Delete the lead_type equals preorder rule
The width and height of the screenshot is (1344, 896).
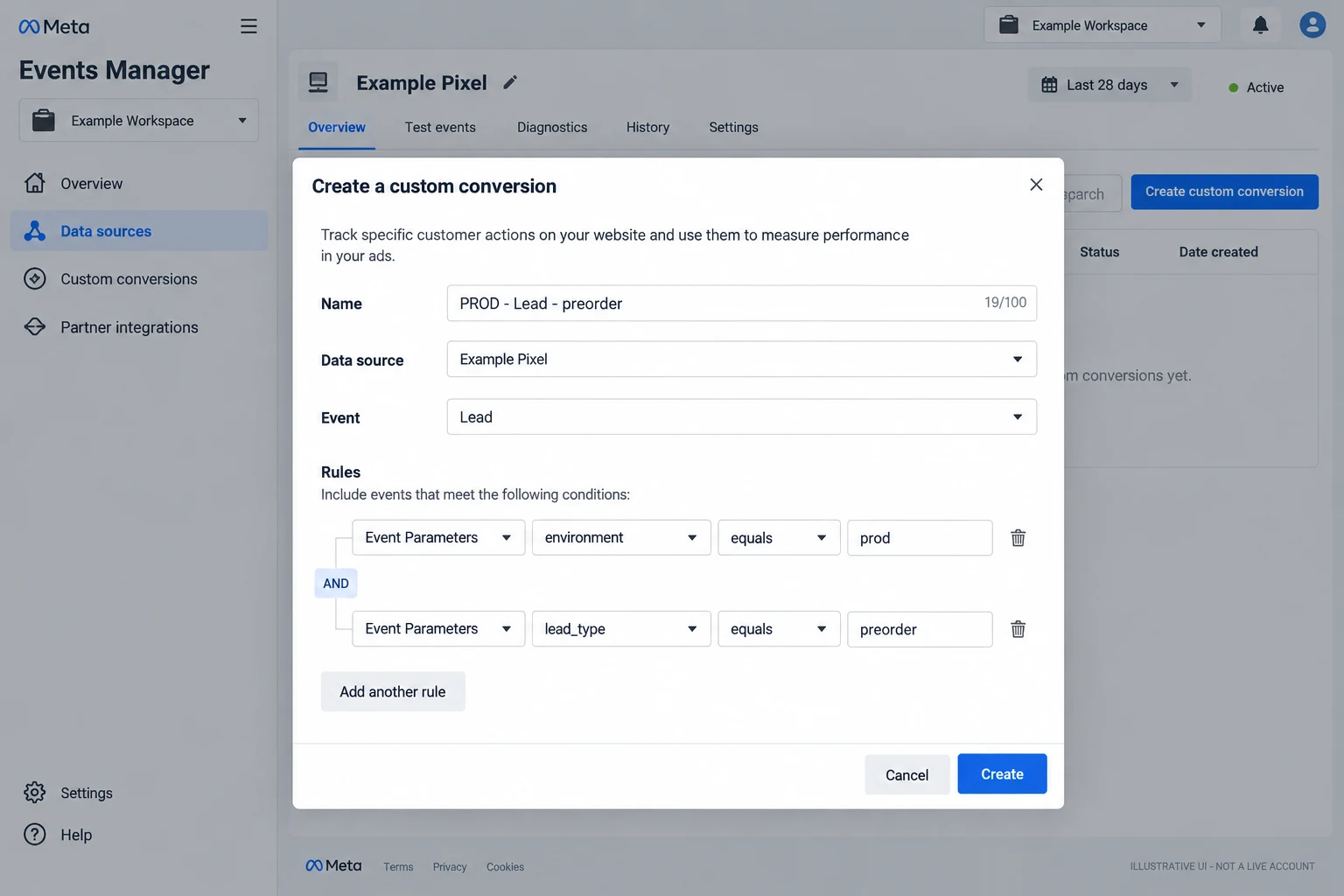[x=1018, y=629]
